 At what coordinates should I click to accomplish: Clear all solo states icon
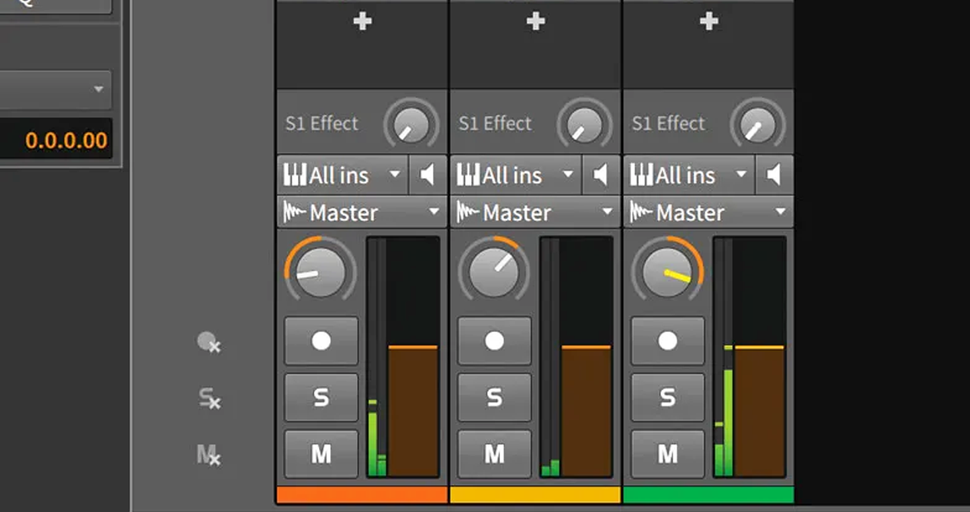click(209, 398)
